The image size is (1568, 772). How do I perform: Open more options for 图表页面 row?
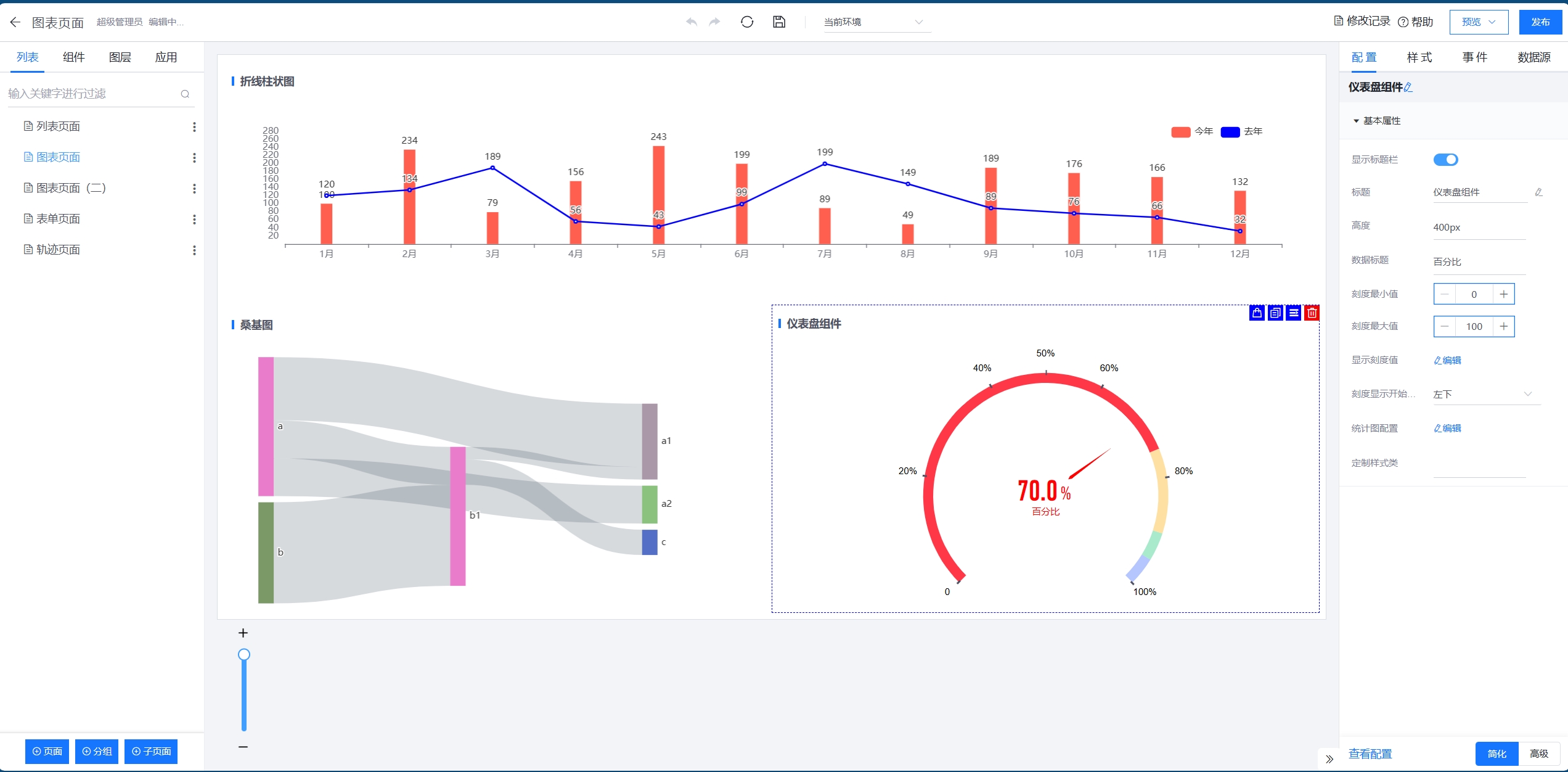pyautogui.click(x=194, y=158)
